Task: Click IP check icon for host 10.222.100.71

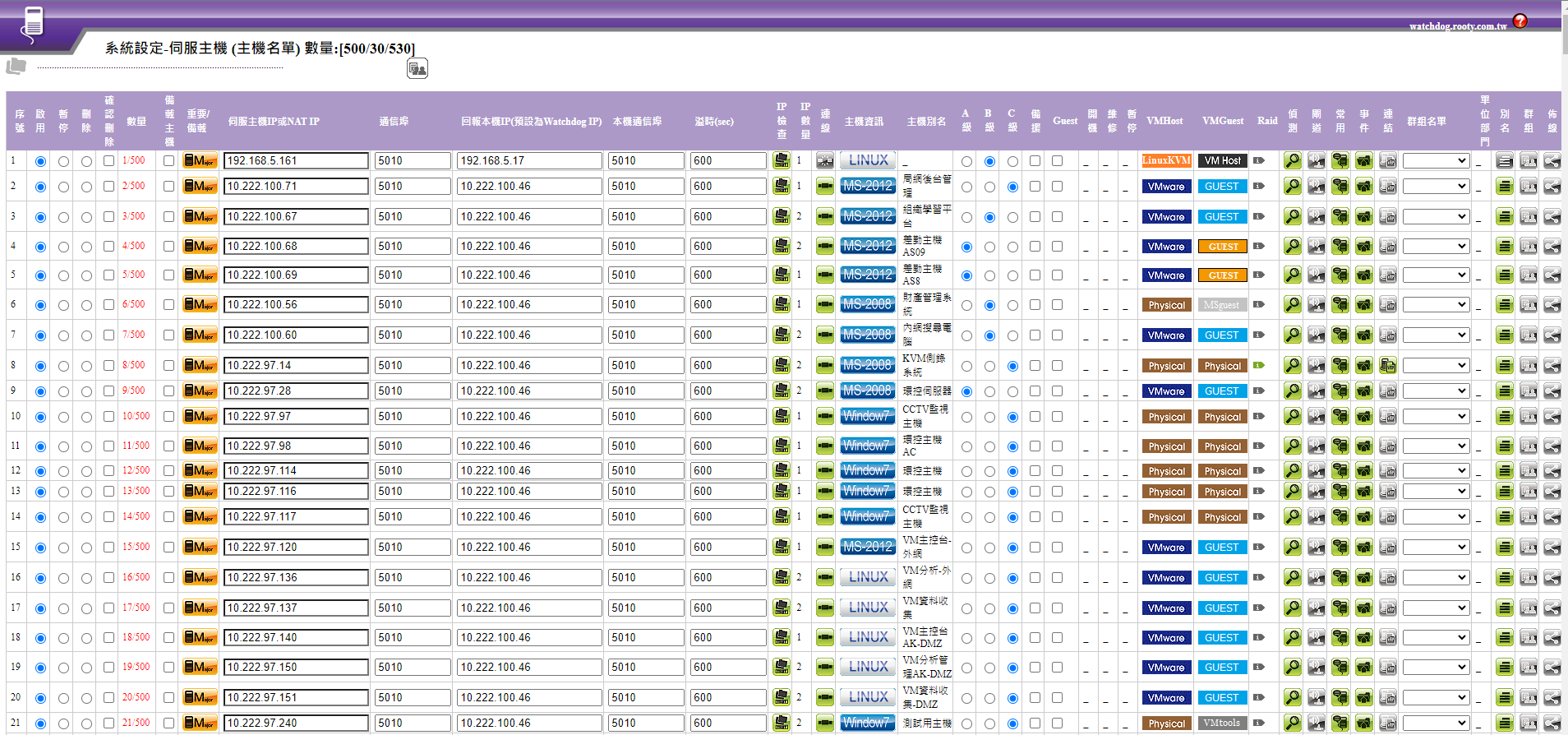Action: coord(782,187)
